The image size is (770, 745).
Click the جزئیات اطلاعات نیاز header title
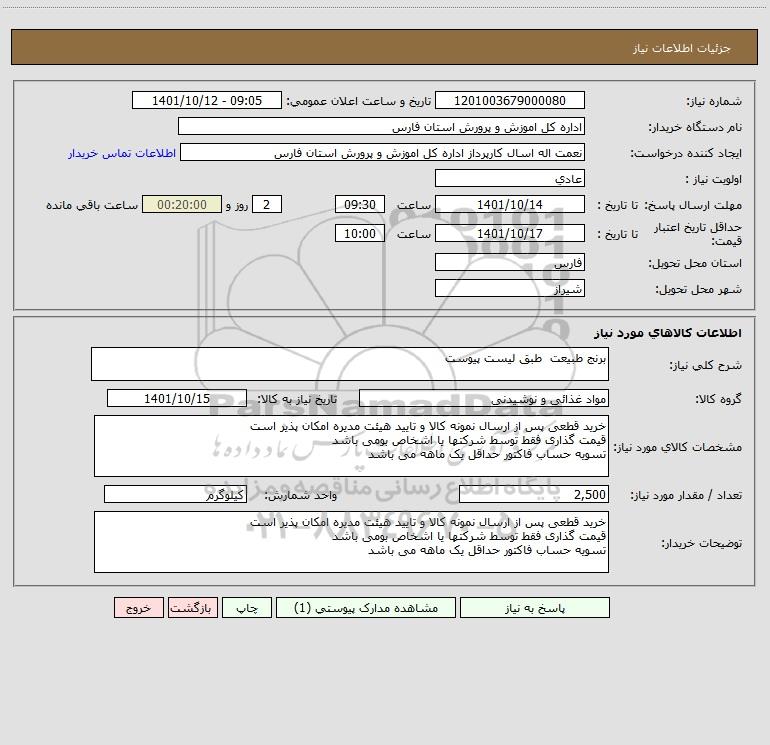coord(681,48)
